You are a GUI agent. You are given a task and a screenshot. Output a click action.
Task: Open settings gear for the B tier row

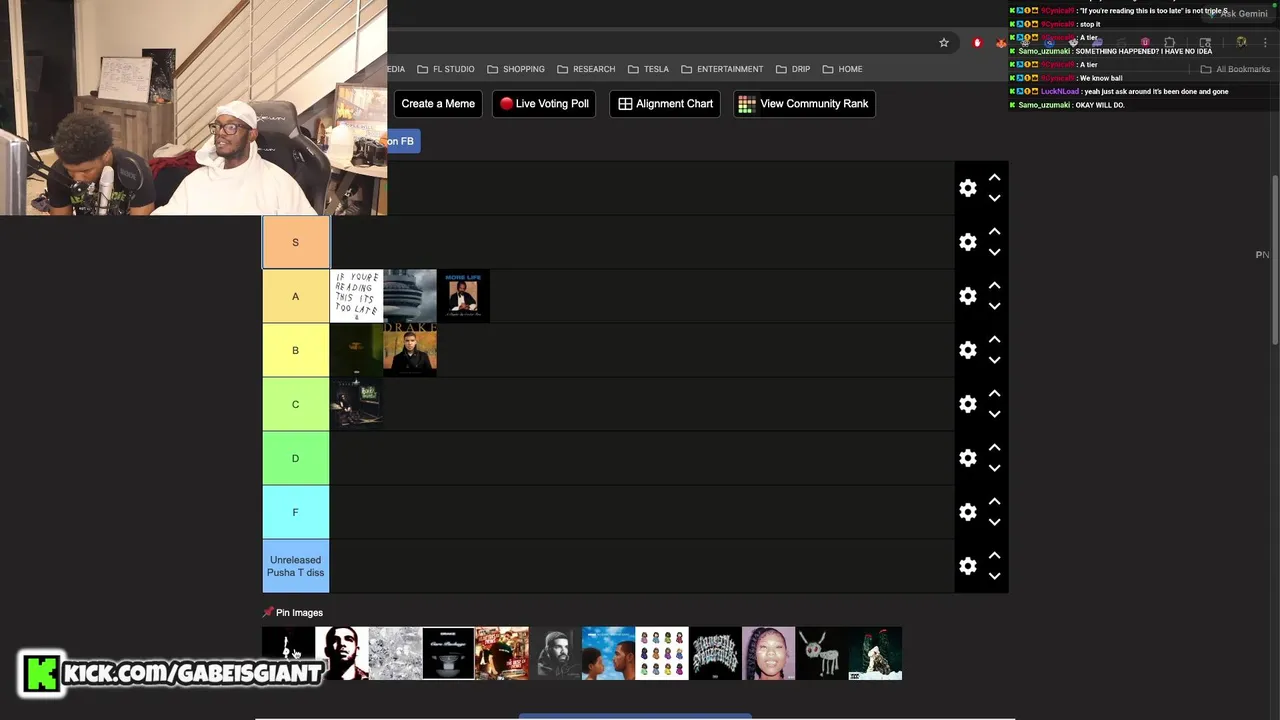968,350
